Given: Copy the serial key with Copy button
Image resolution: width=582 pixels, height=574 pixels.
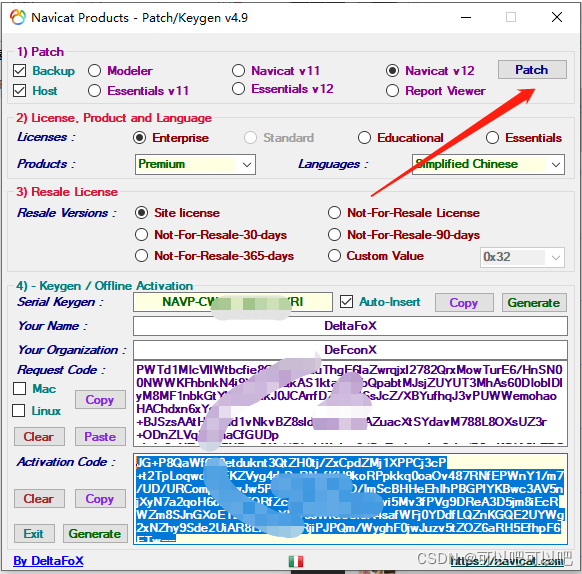Looking at the screenshot, I should click(x=464, y=303).
